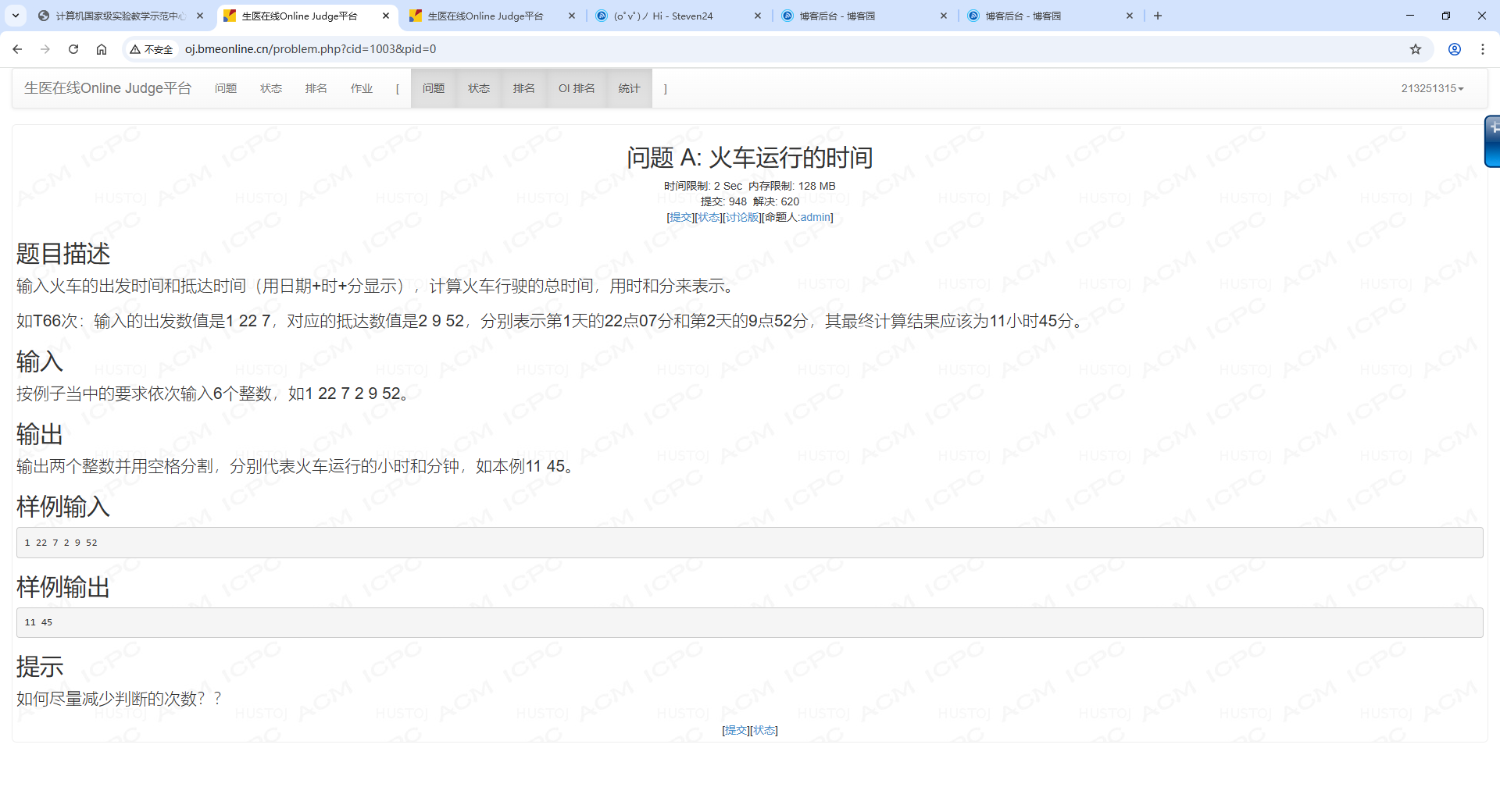This screenshot has width=1500, height=812.
Task: Click the 内存限制: 128 MB text
Action: tap(792, 186)
